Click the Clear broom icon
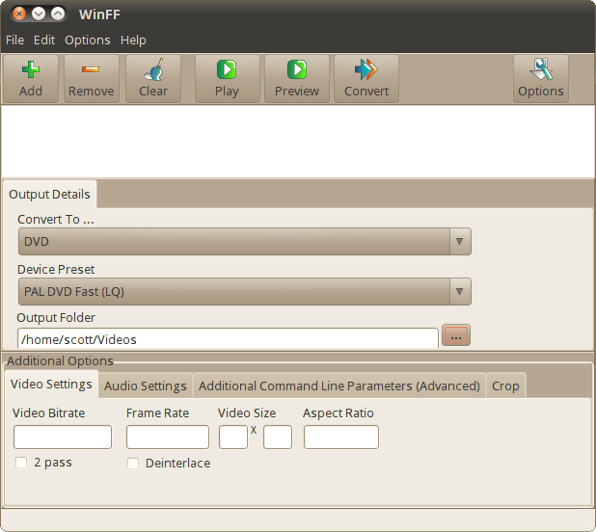 154,70
